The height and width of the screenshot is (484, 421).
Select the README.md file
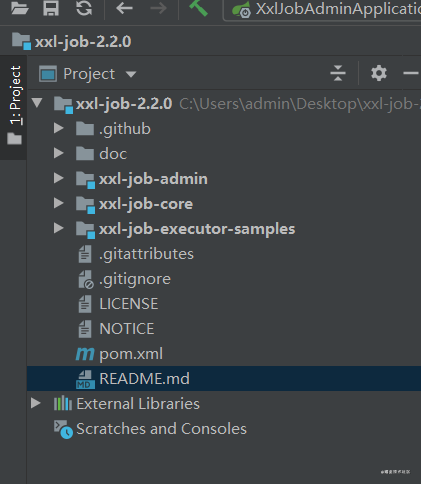point(144,379)
